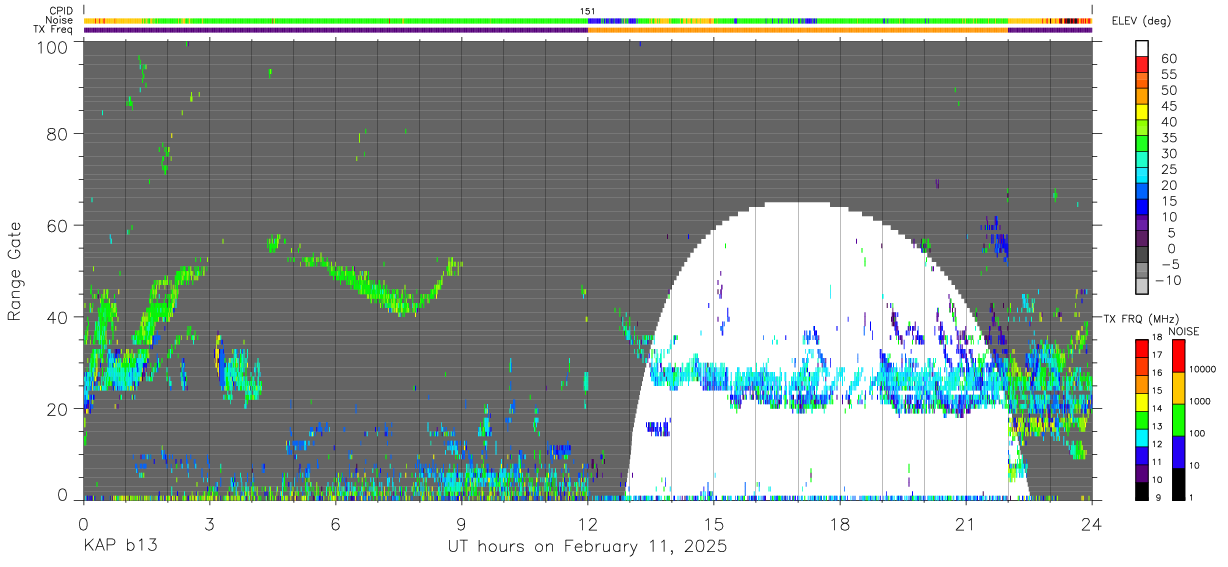Click the '40' tick on the Range Gate axis
Image resolution: width=1228 pixels, height=567 pixels.
pyautogui.click(x=57, y=317)
